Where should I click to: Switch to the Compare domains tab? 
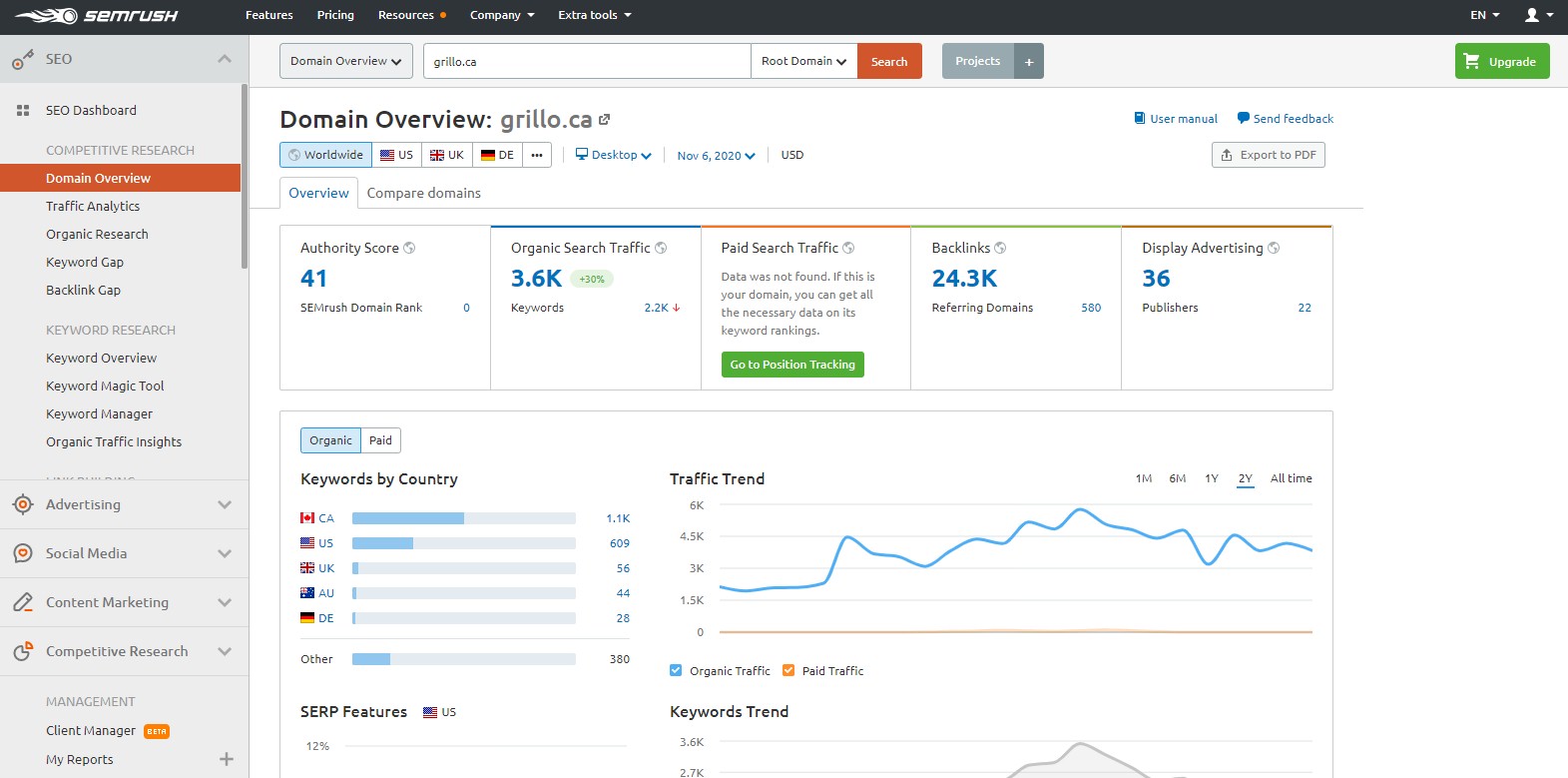click(424, 193)
